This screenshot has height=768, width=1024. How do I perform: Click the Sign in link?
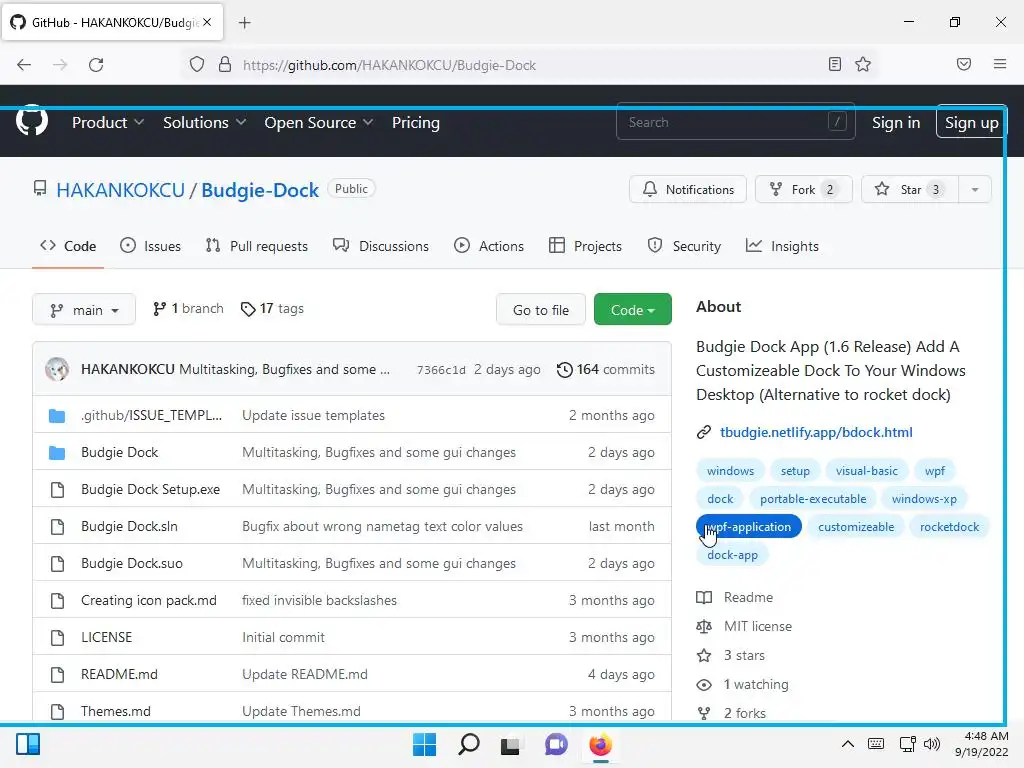[x=895, y=122]
